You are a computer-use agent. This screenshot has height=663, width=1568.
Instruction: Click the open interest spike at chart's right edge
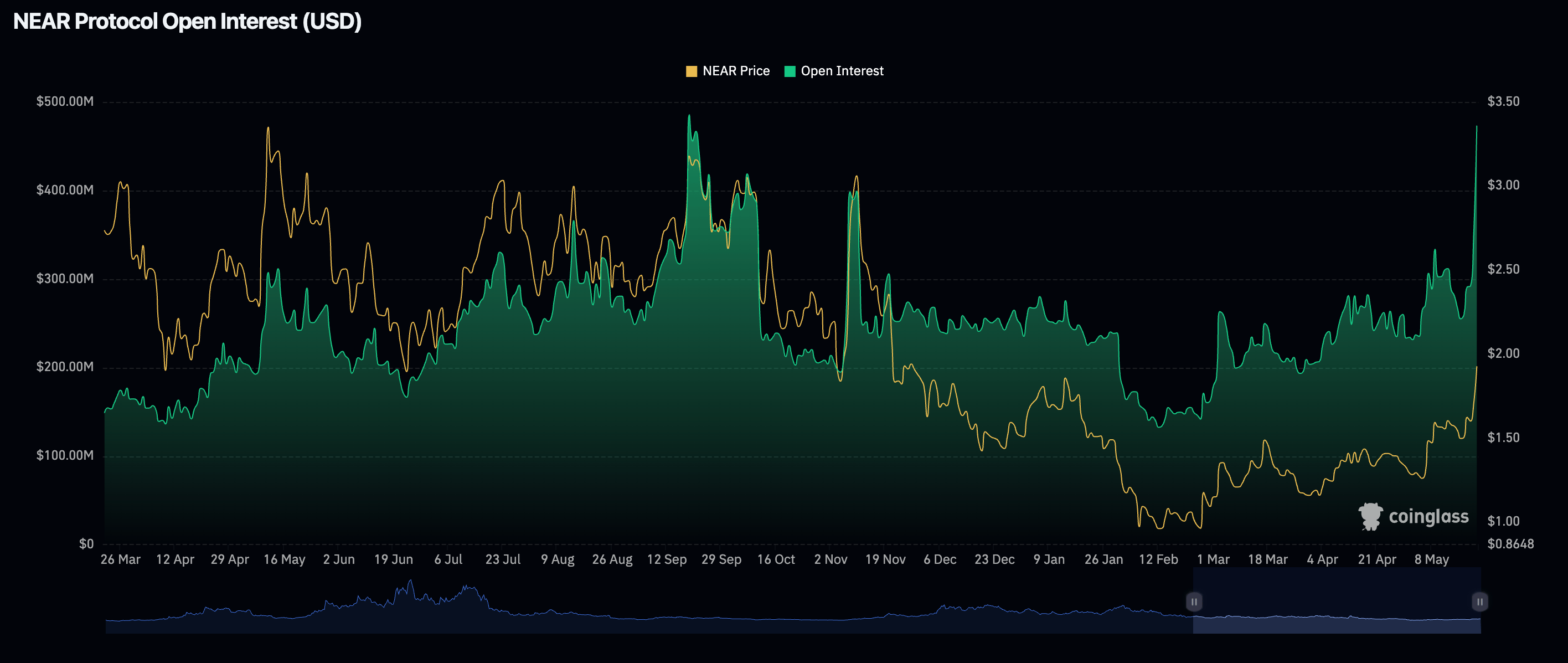pos(1476,127)
